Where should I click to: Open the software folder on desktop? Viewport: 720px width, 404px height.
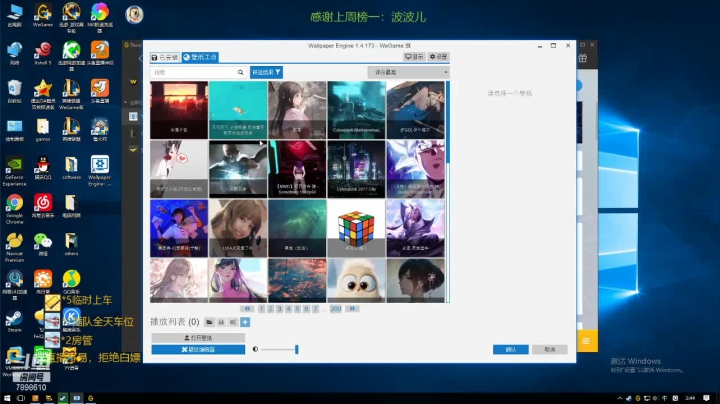click(x=71, y=168)
